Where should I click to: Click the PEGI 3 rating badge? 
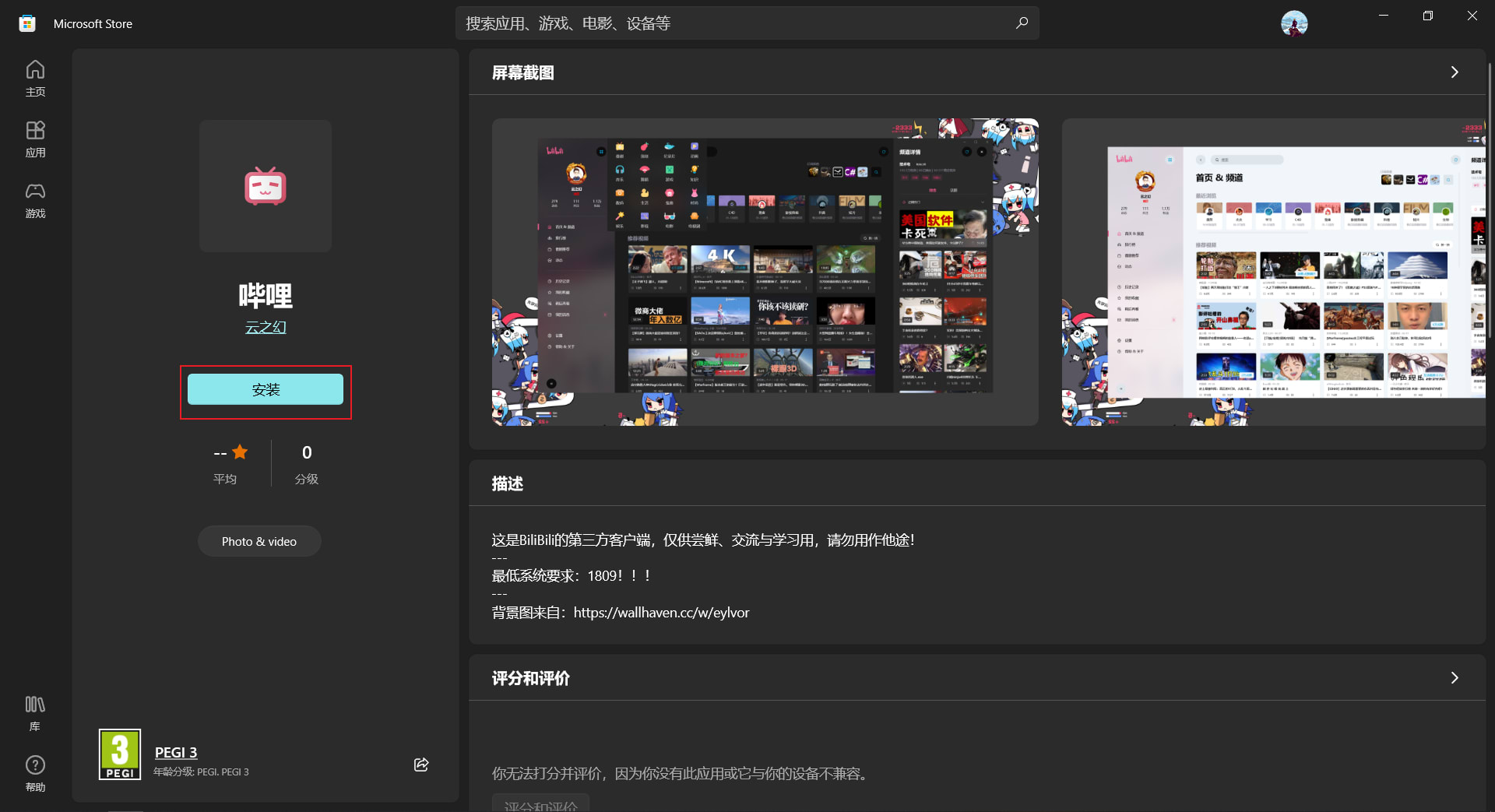[120, 754]
